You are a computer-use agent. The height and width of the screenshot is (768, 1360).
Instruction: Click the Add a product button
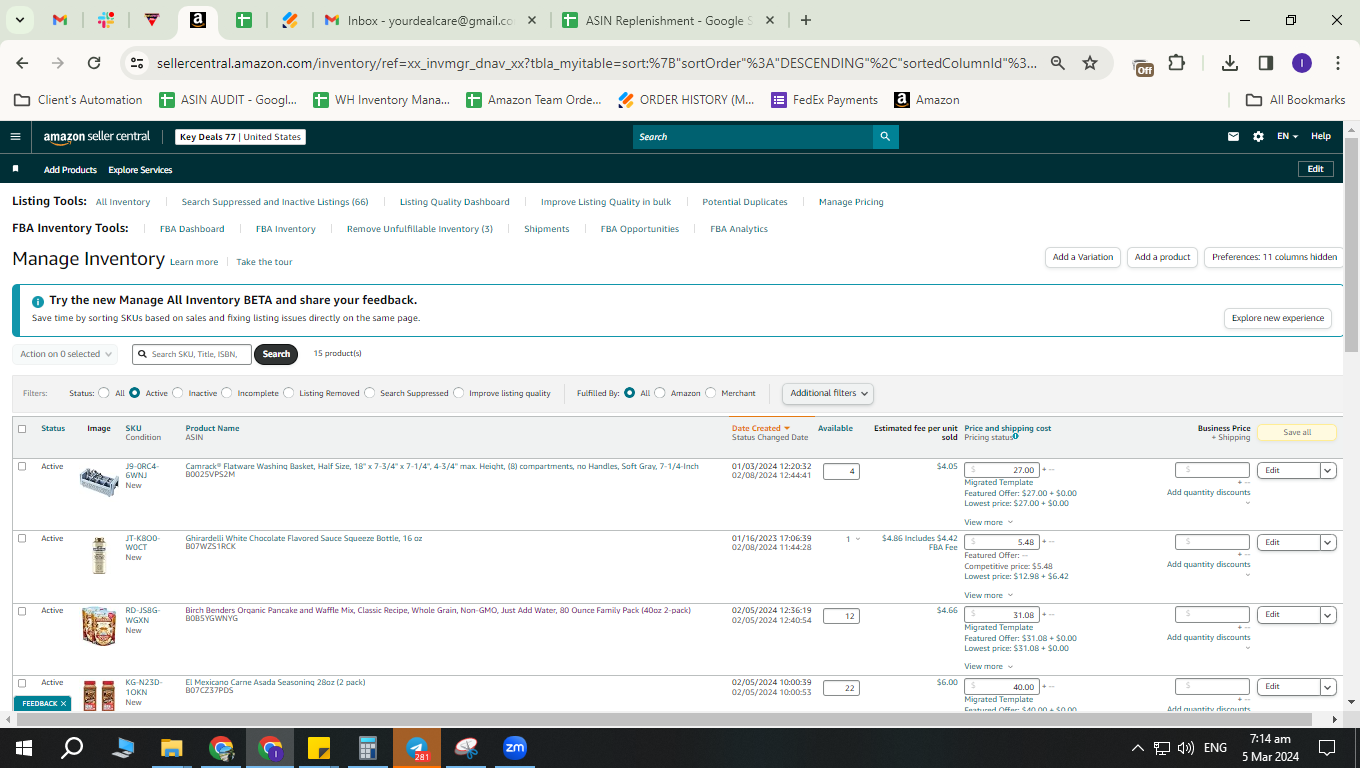click(1163, 257)
